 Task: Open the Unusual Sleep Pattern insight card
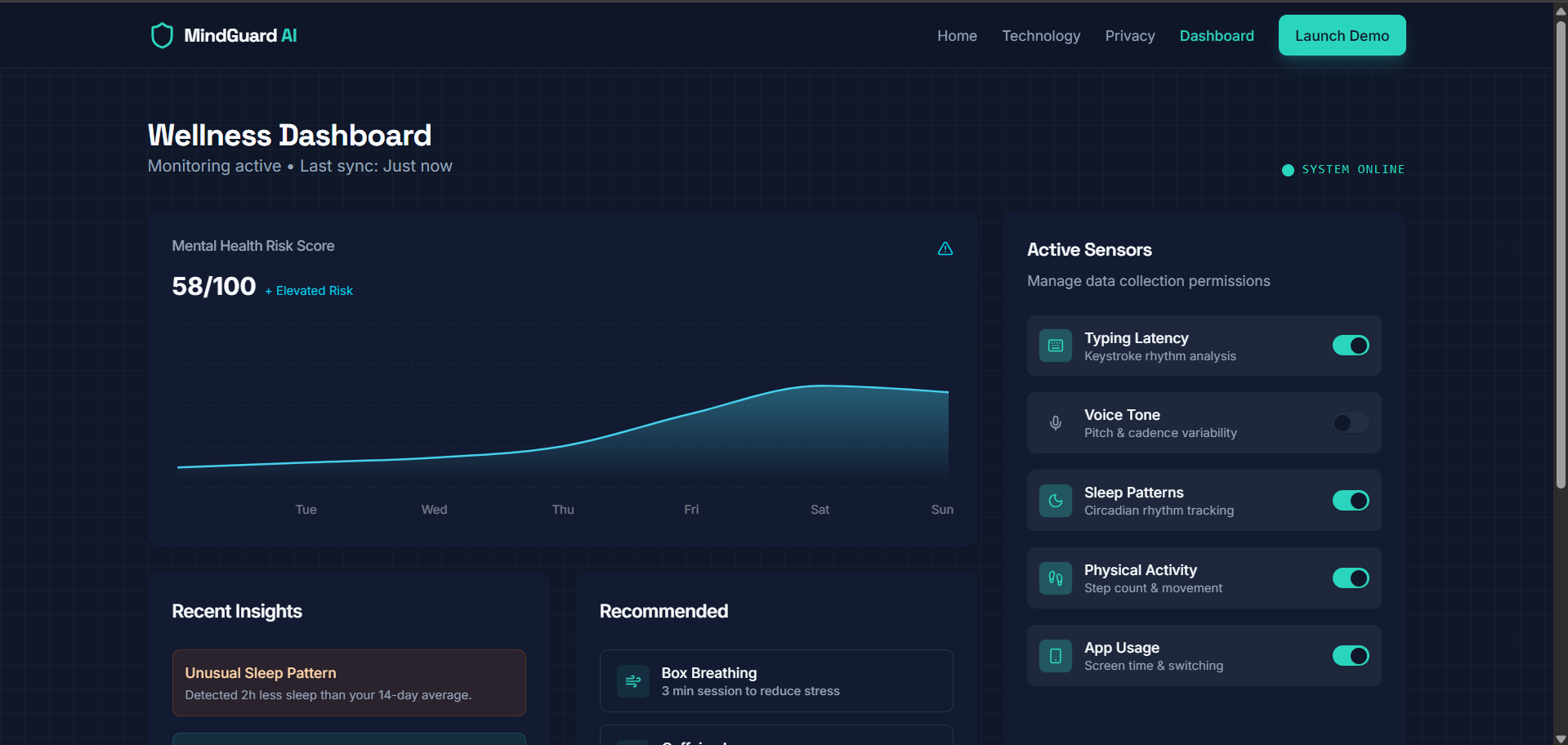(349, 683)
